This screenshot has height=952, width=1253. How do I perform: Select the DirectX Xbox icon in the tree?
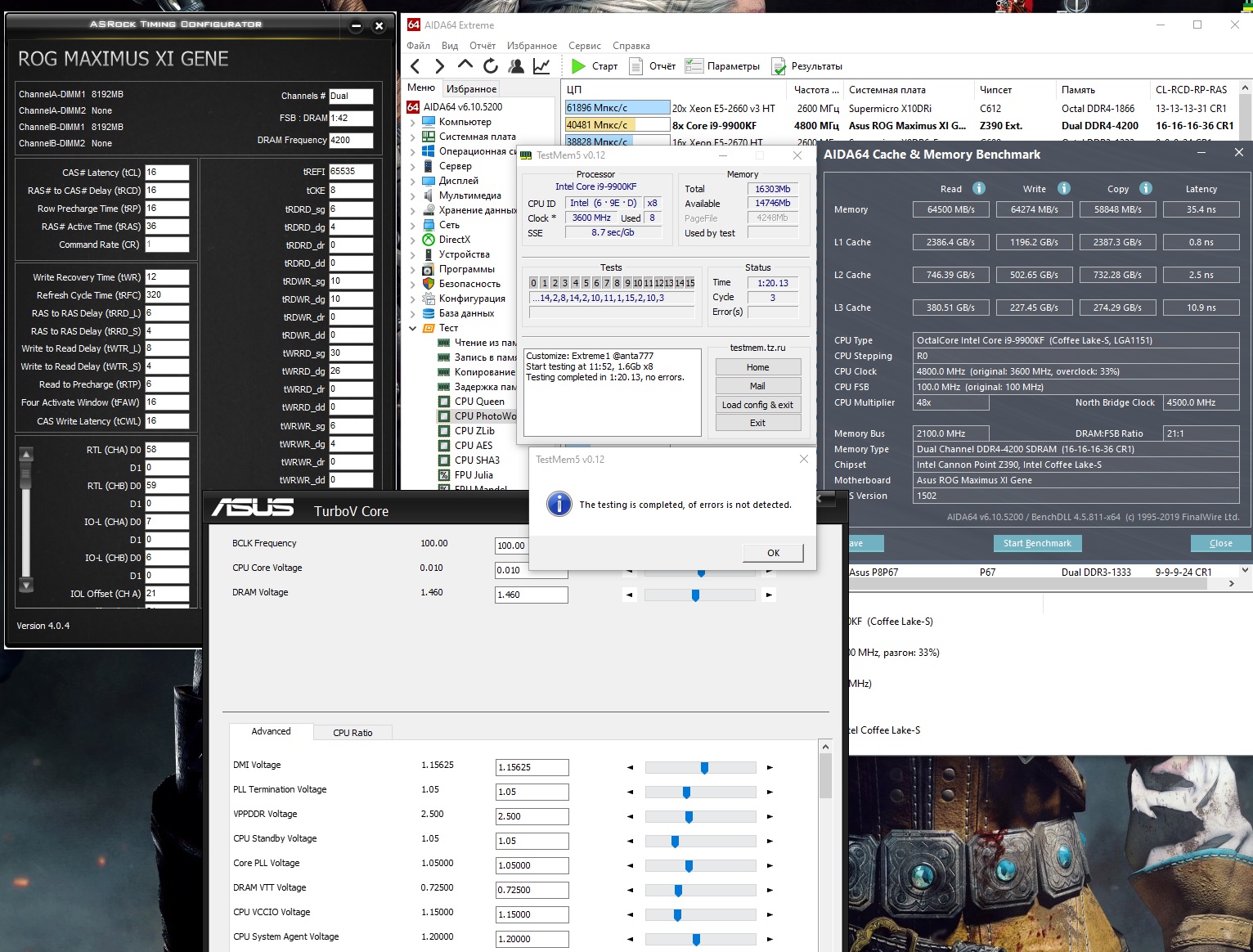coord(429,240)
